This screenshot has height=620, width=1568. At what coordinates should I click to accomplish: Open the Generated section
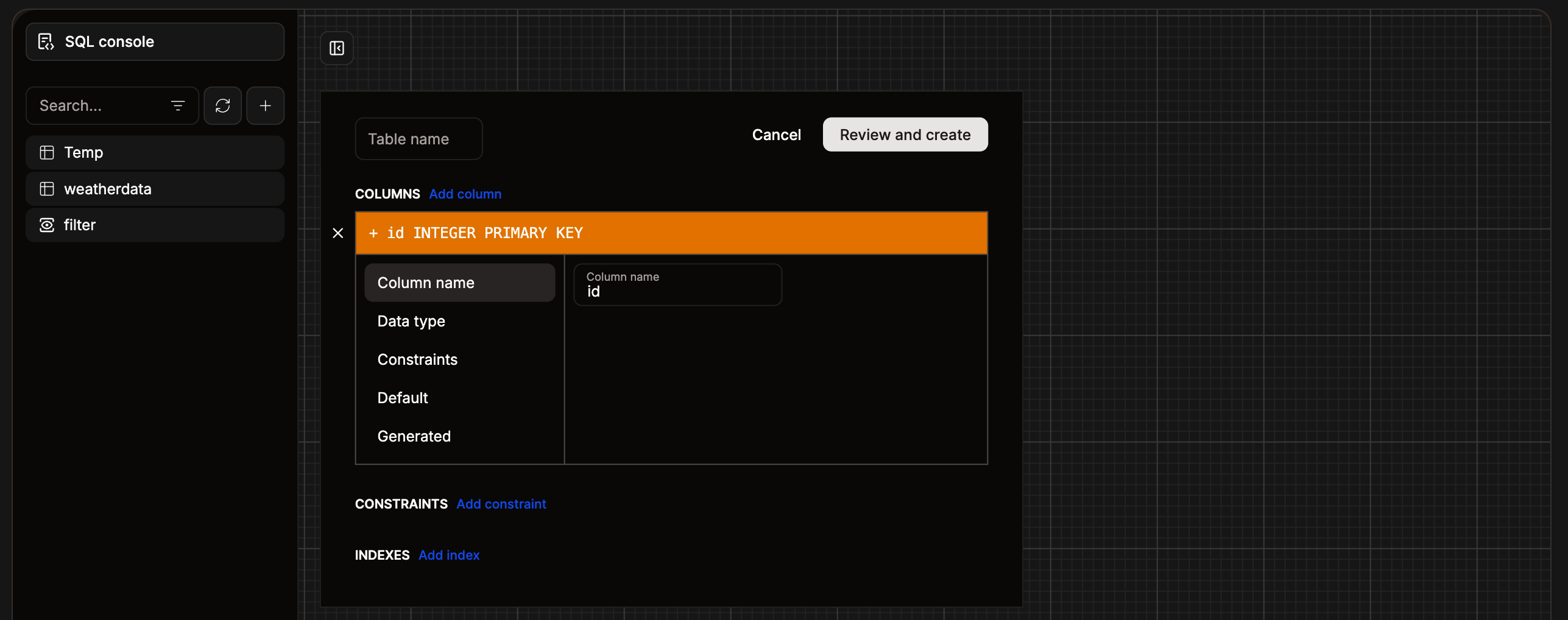point(414,435)
